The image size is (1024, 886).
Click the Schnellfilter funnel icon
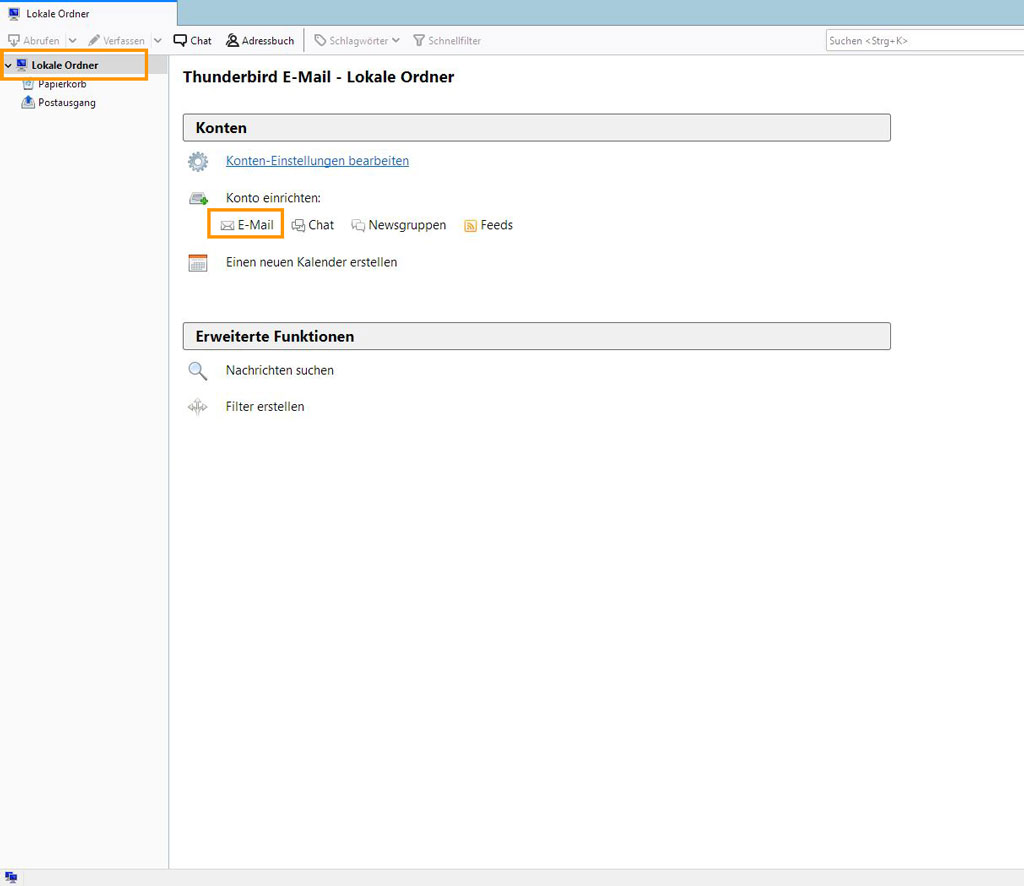[419, 40]
